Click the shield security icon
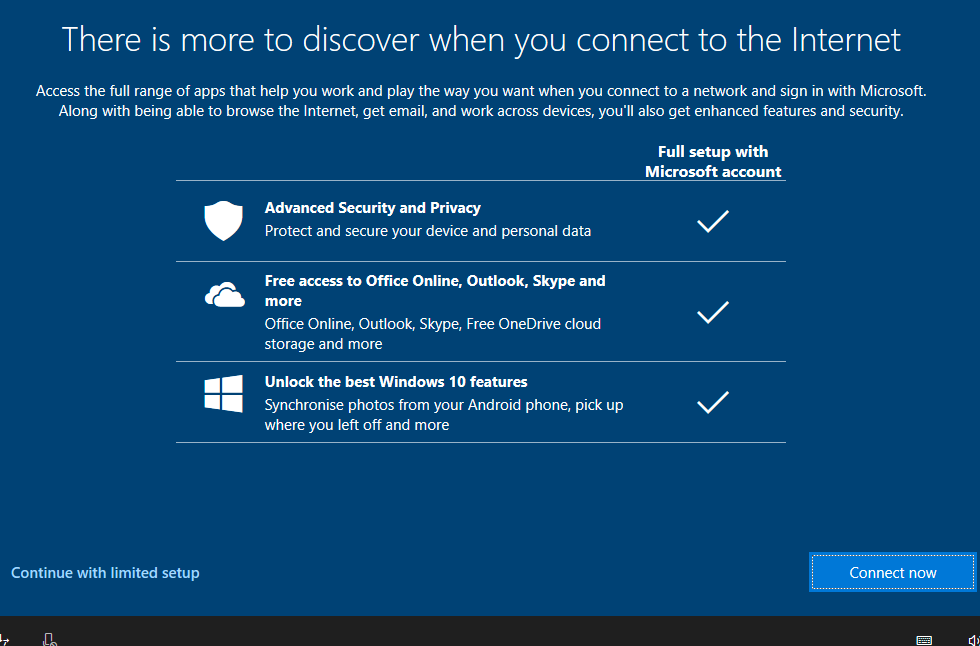Screen dimensions: 980x646 pos(223,221)
